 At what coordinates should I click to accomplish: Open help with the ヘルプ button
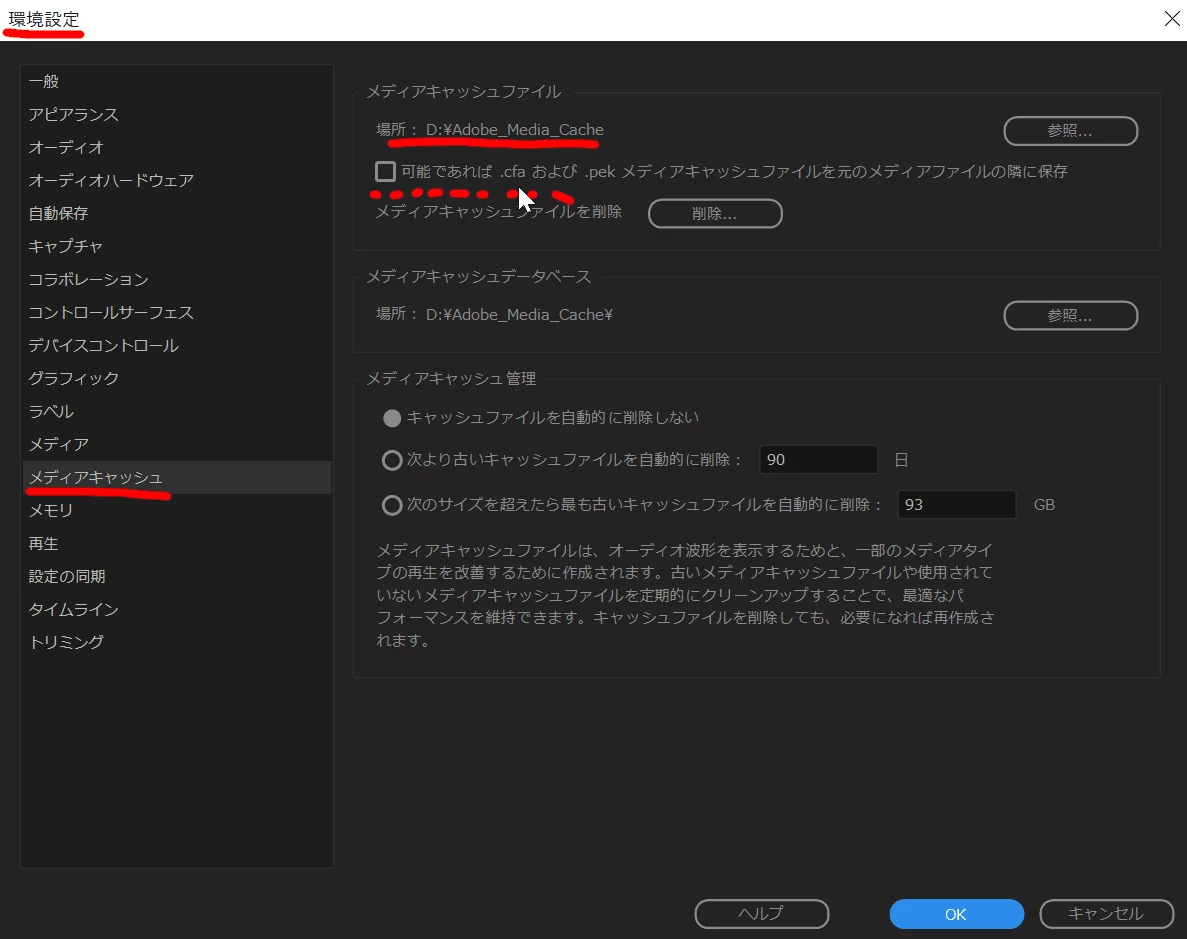[762, 914]
